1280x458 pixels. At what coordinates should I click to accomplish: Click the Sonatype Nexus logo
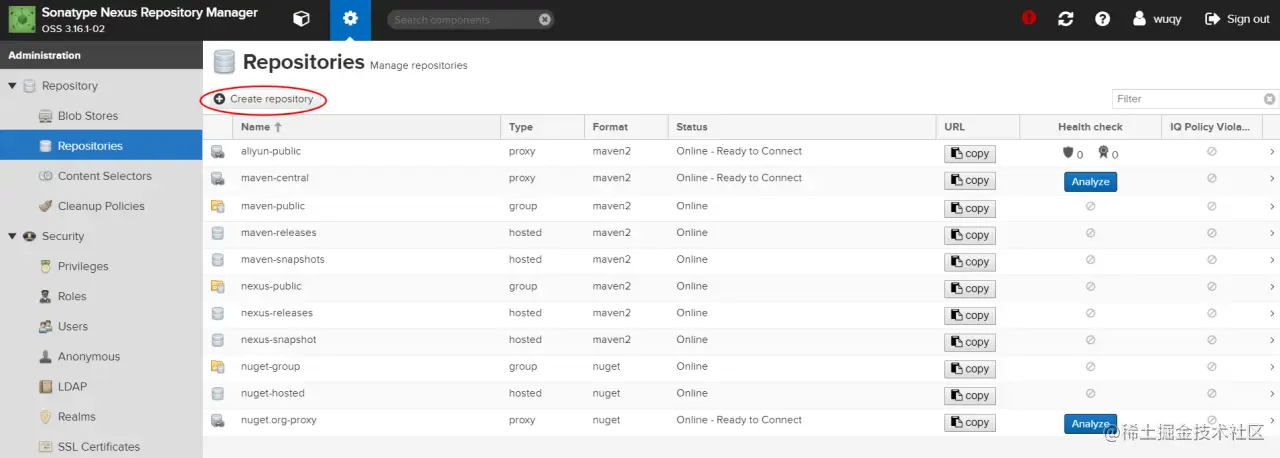tap(22, 20)
